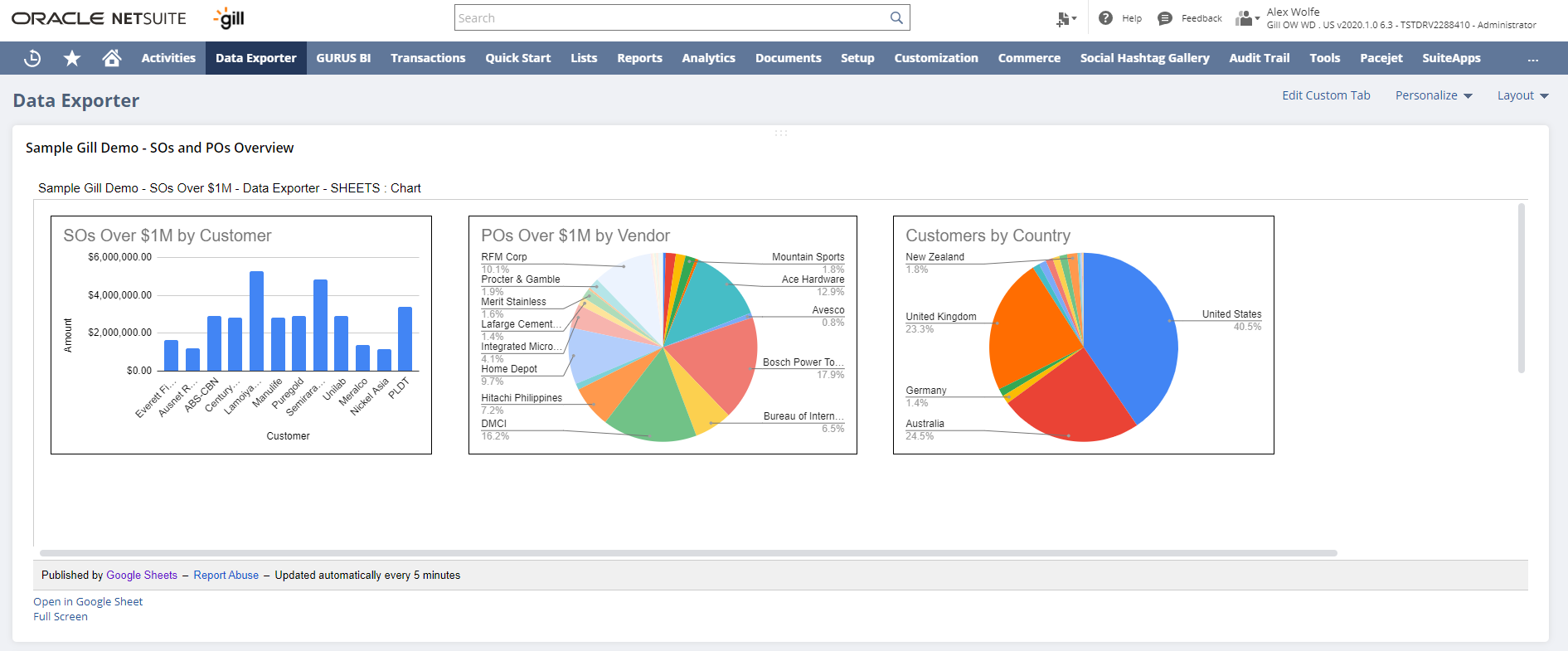Open the Reports menu
This screenshot has width=1568, height=651.
coord(639,58)
